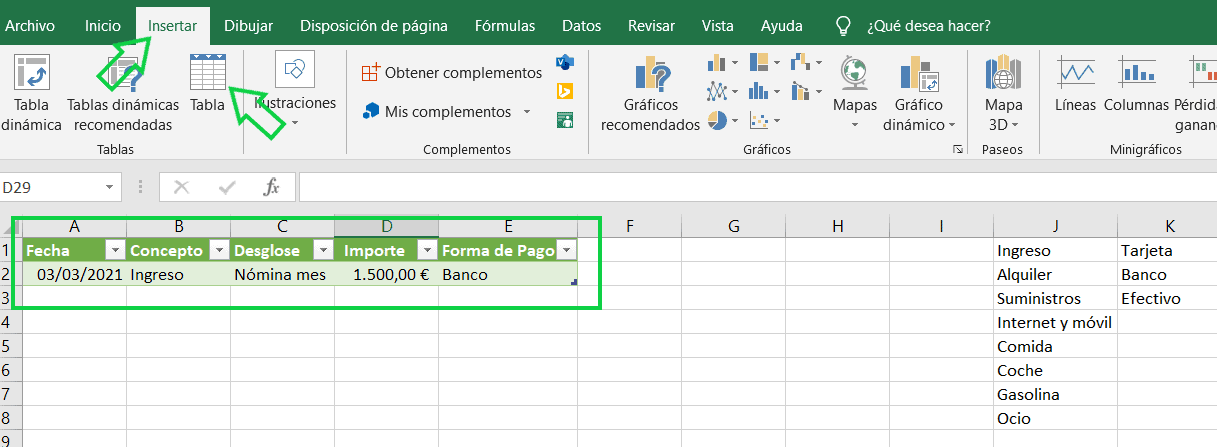
Task: Click the column G header
Action: click(733, 226)
